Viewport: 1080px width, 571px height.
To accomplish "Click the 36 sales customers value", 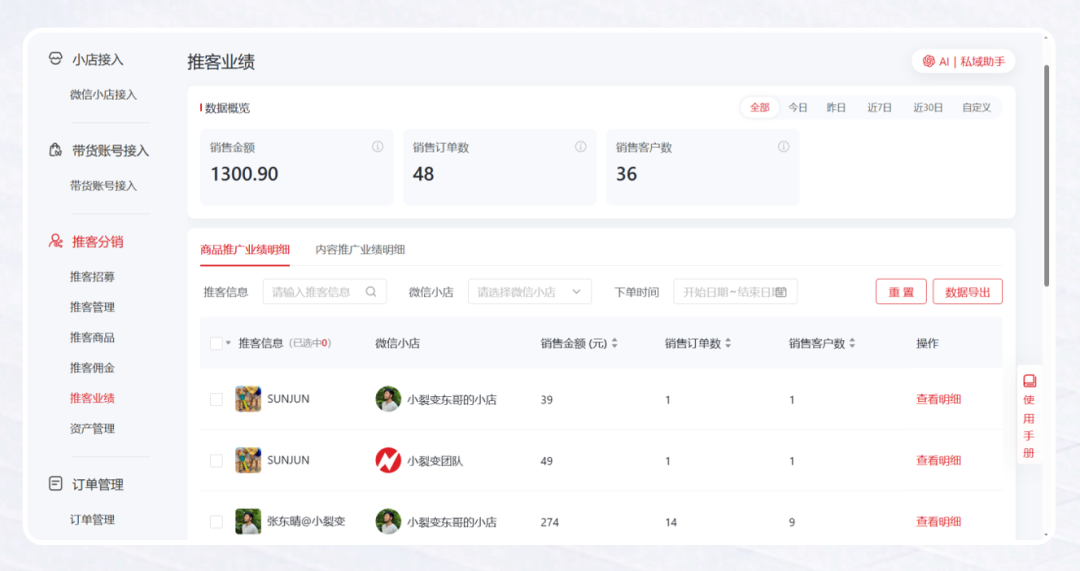I will click(626, 174).
